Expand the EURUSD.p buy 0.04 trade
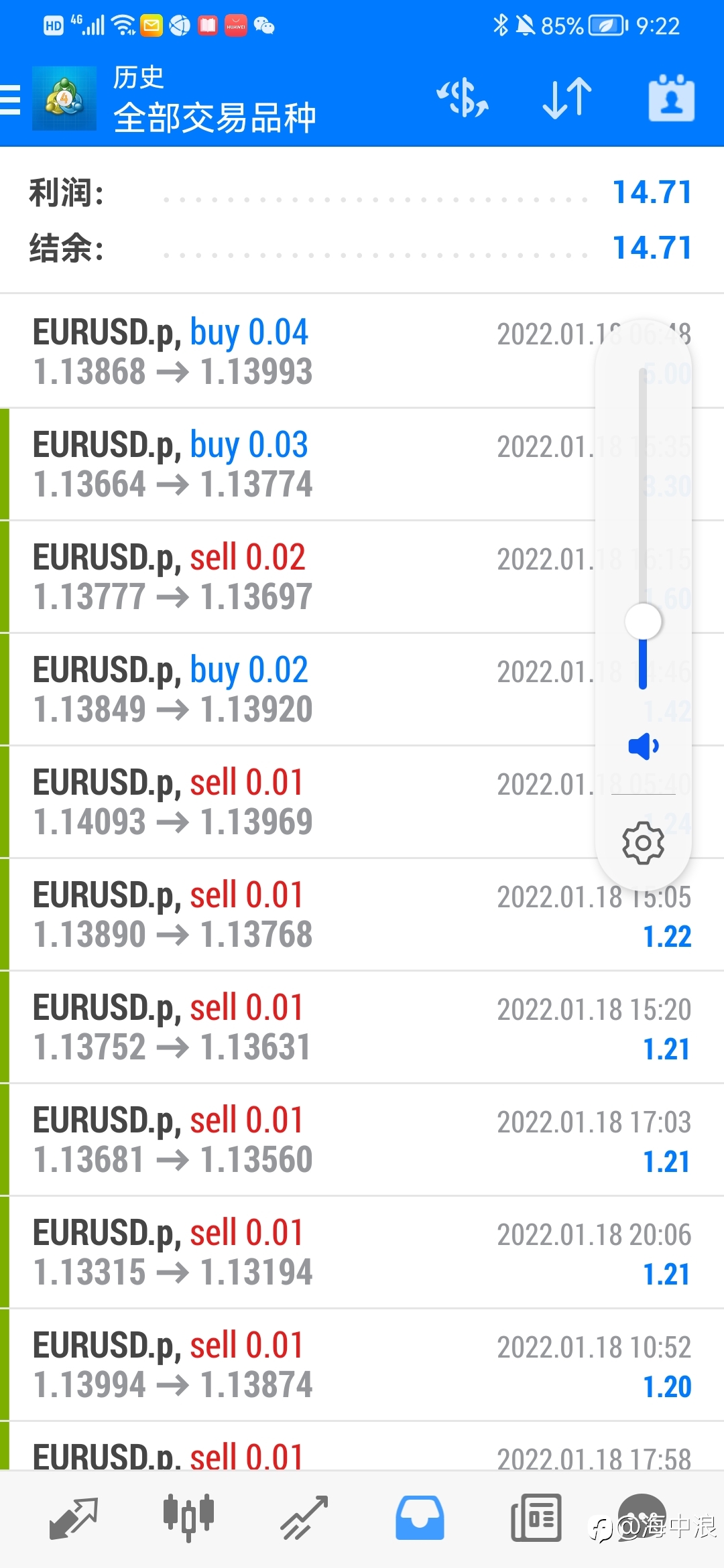724x1568 pixels. pos(362,351)
